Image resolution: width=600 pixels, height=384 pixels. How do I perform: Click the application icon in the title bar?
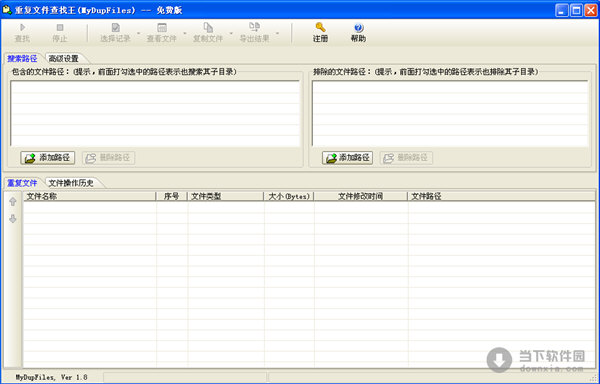click(x=7, y=10)
